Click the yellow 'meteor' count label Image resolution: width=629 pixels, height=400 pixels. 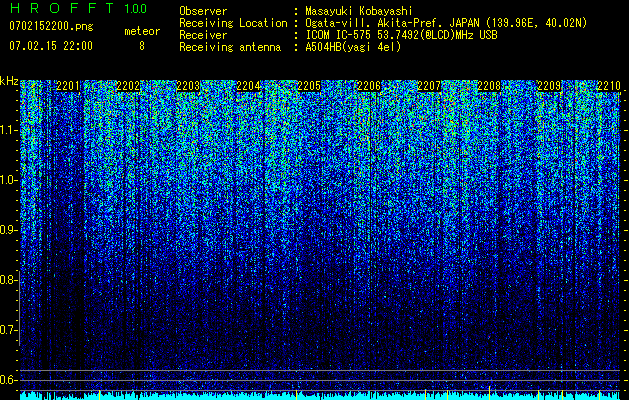tap(142, 31)
